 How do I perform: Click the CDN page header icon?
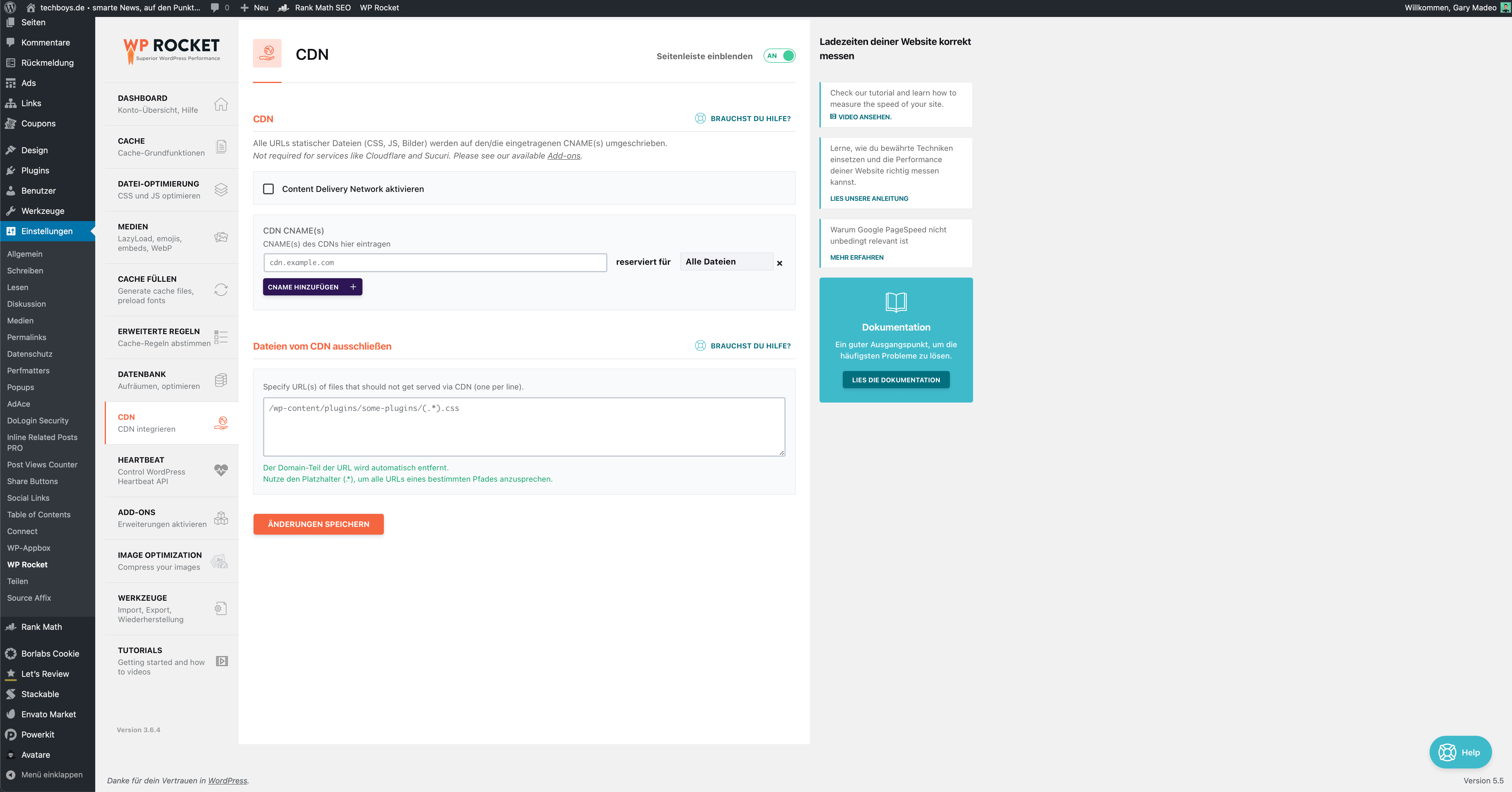click(x=267, y=53)
